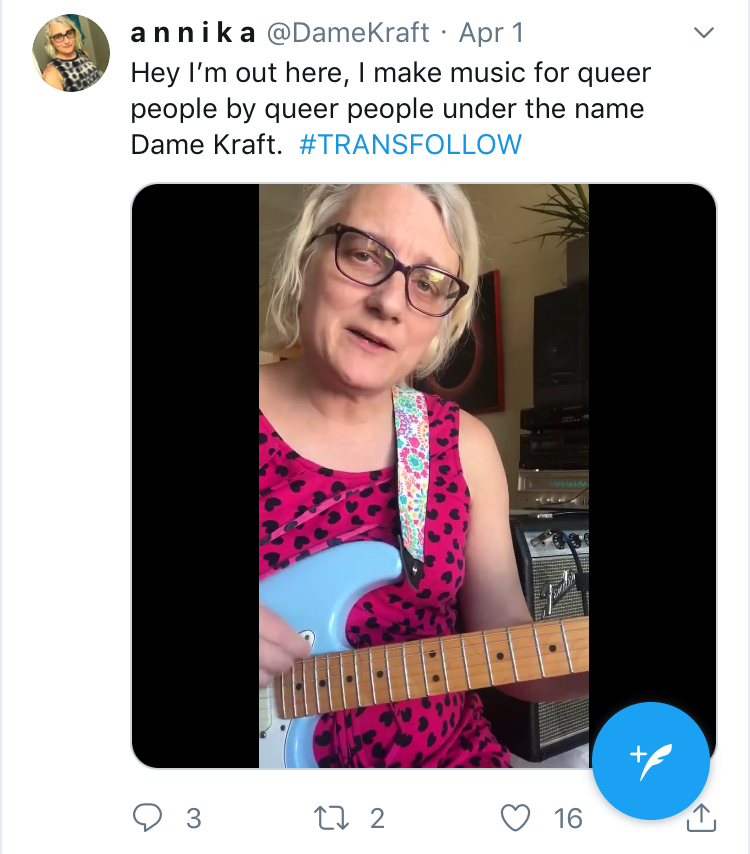Tap the blue compose tweet button
750x854 pixels.
pyautogui.click(x=651, y=761)
